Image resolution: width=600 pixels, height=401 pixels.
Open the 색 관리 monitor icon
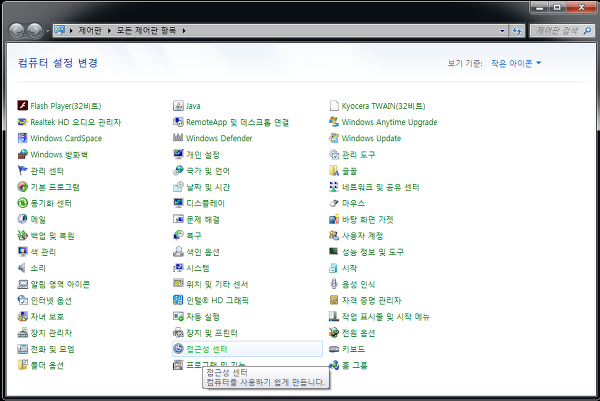point(23,251)
